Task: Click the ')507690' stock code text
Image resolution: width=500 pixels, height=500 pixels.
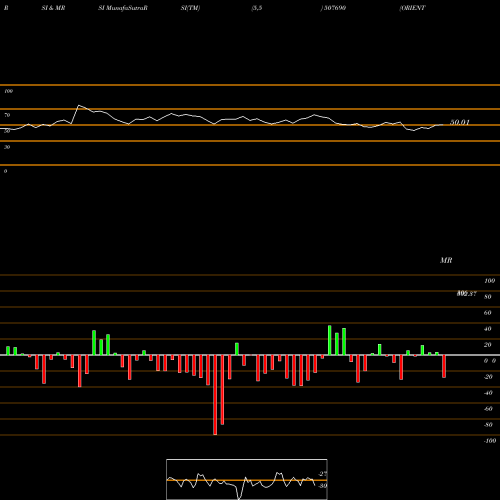Action: 333,8
